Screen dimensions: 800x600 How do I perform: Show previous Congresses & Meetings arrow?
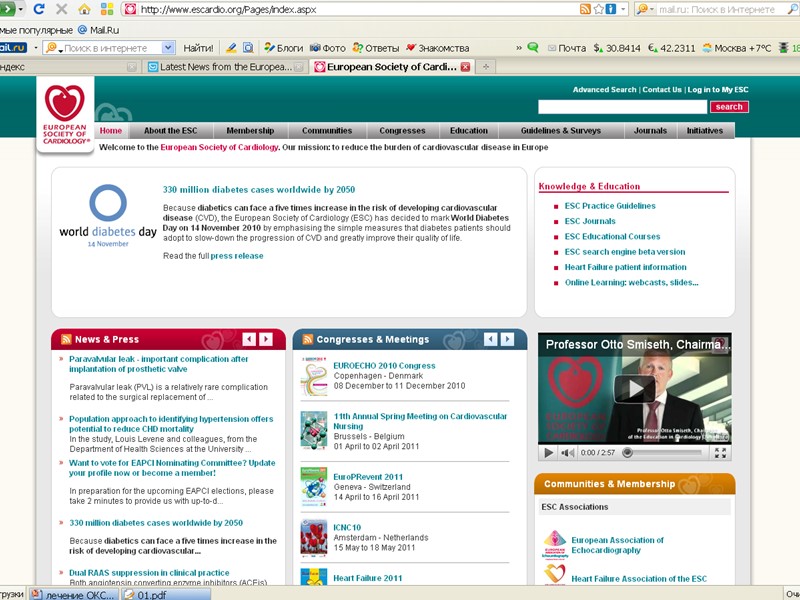tap(490, 339)
